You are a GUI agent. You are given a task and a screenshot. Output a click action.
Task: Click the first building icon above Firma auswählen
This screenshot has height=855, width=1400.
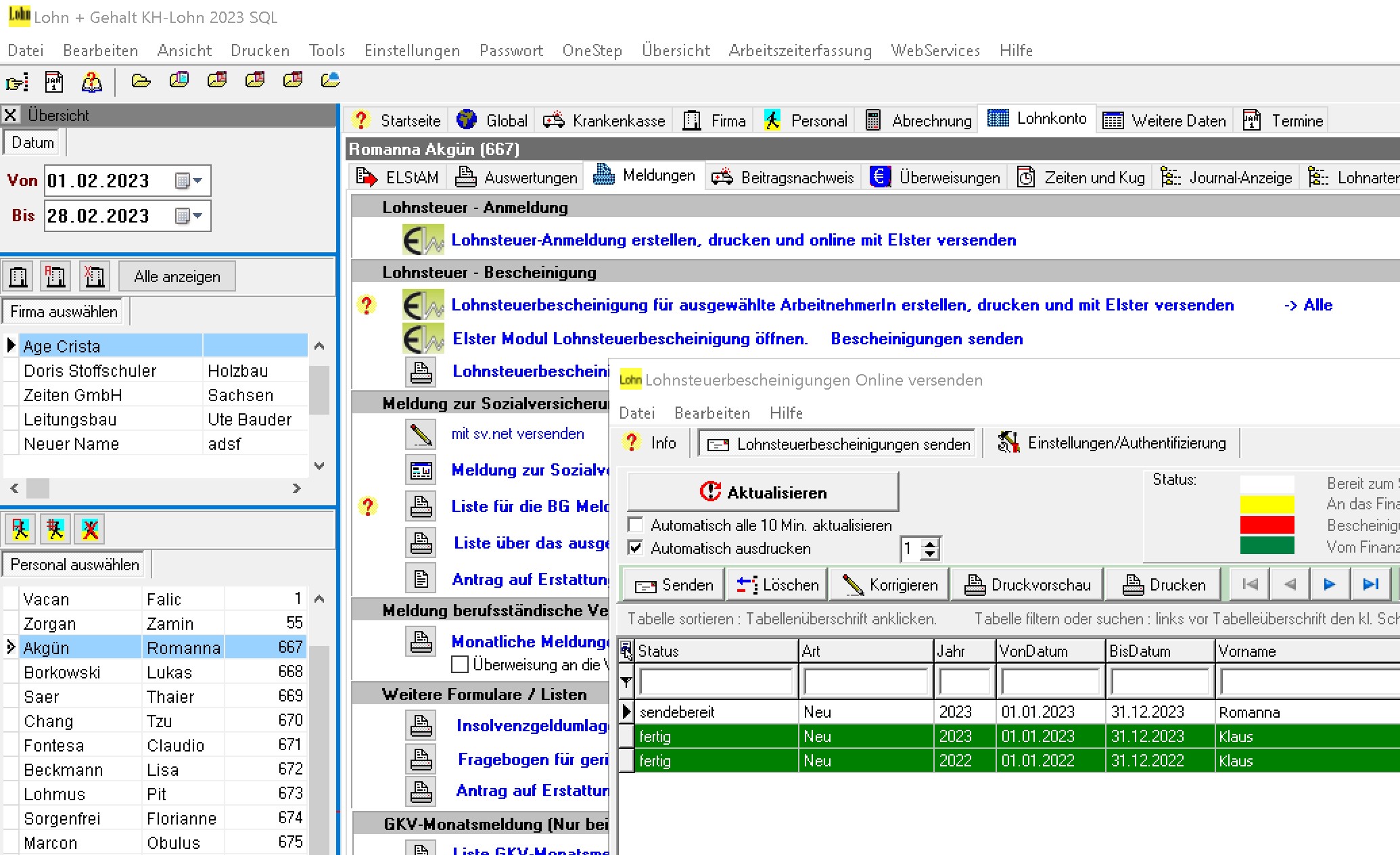coord(19,277)
